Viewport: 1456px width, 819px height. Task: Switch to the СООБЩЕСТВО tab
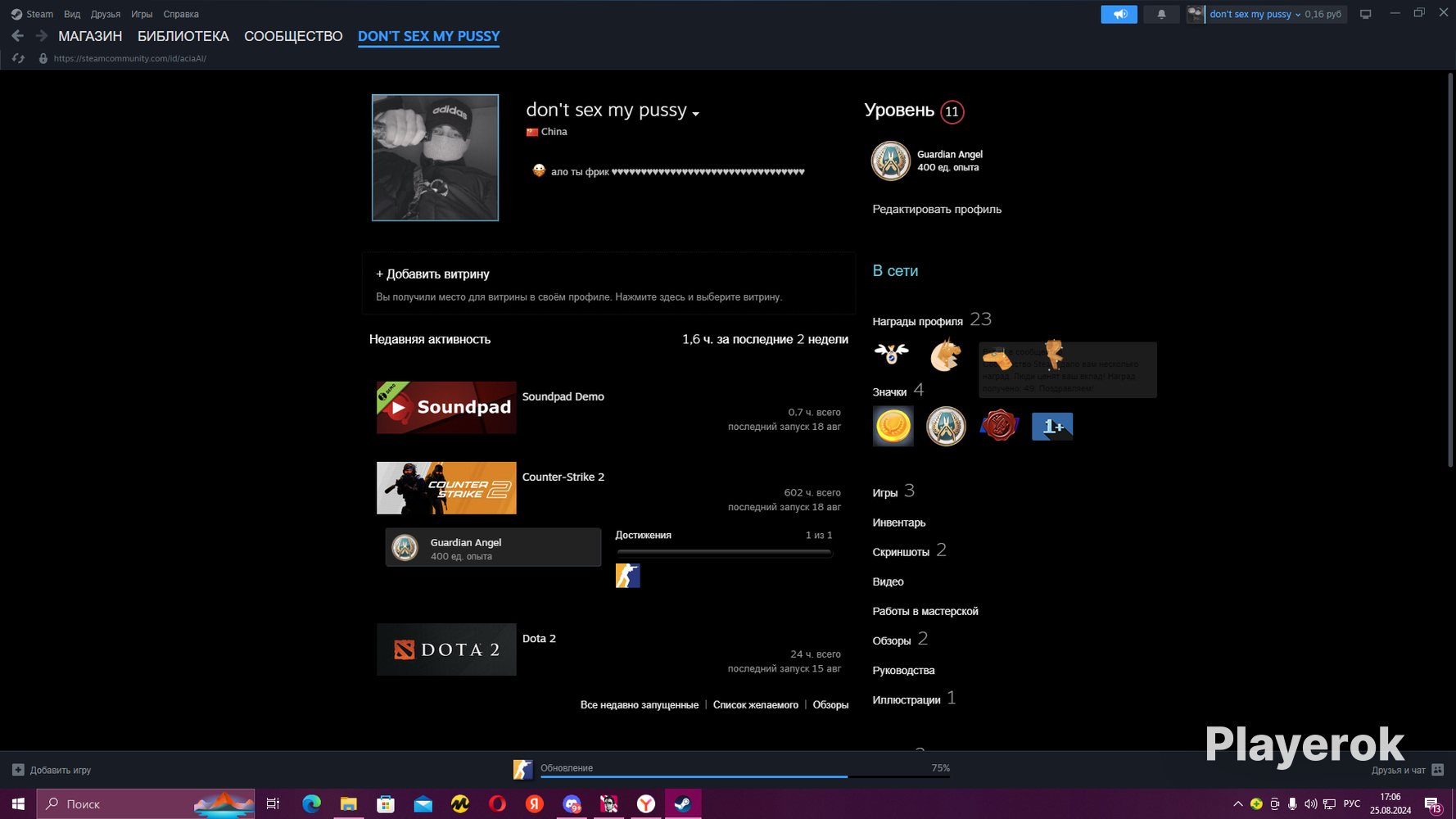point(293,36)
